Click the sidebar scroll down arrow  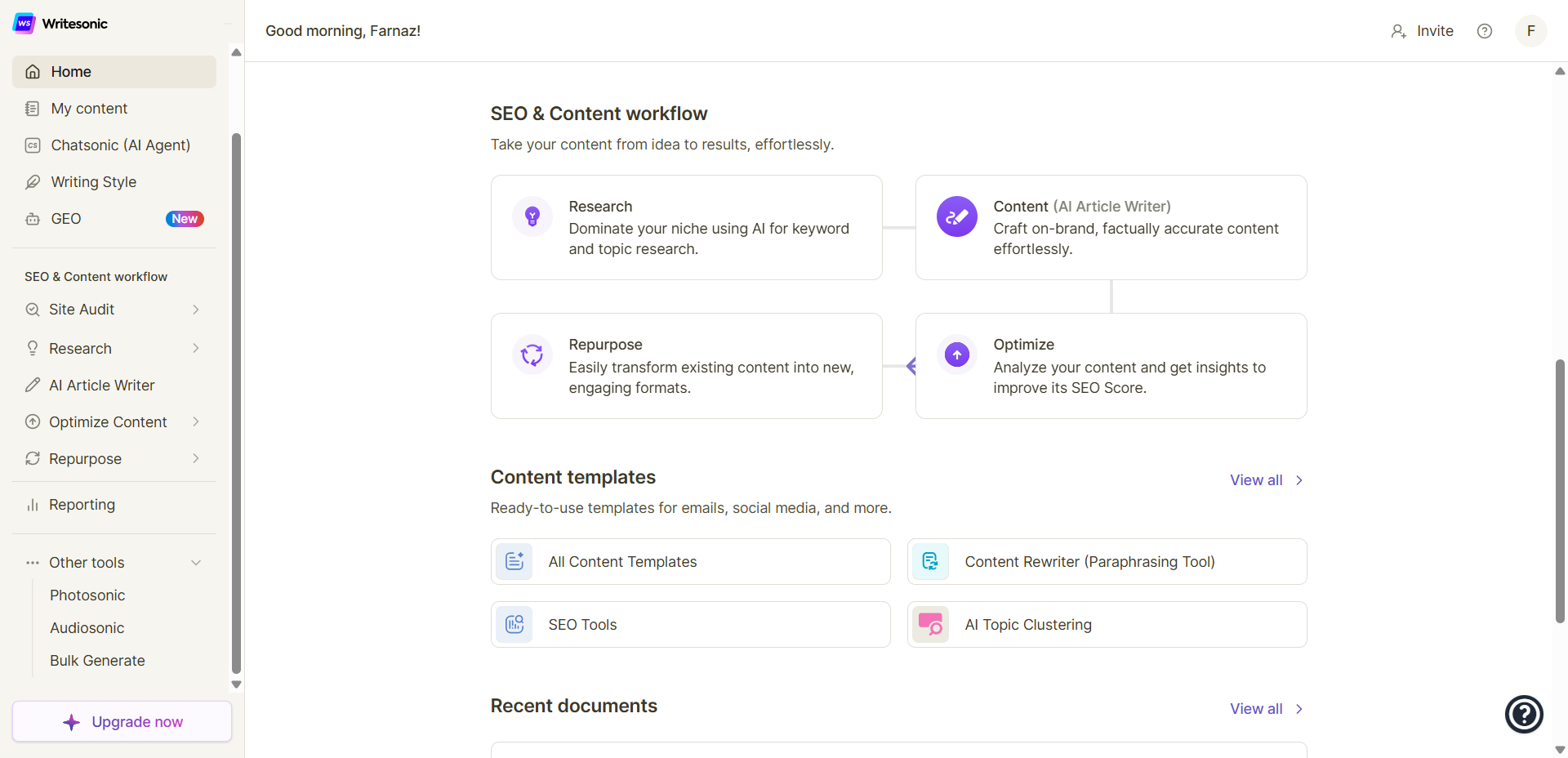[236, 684]
